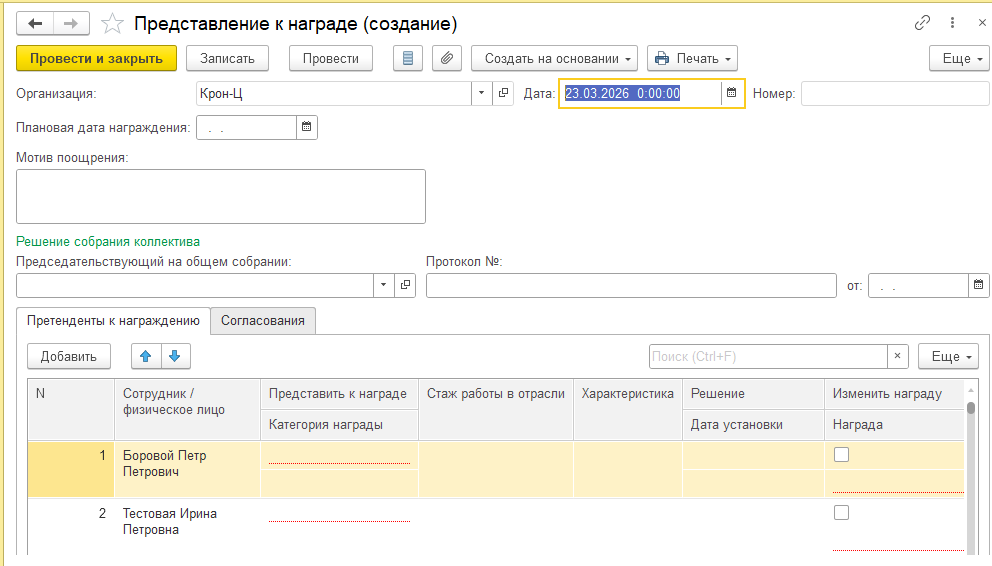
Task: Open calendar for Плановая дата награждения
Action: coord(307,127)
